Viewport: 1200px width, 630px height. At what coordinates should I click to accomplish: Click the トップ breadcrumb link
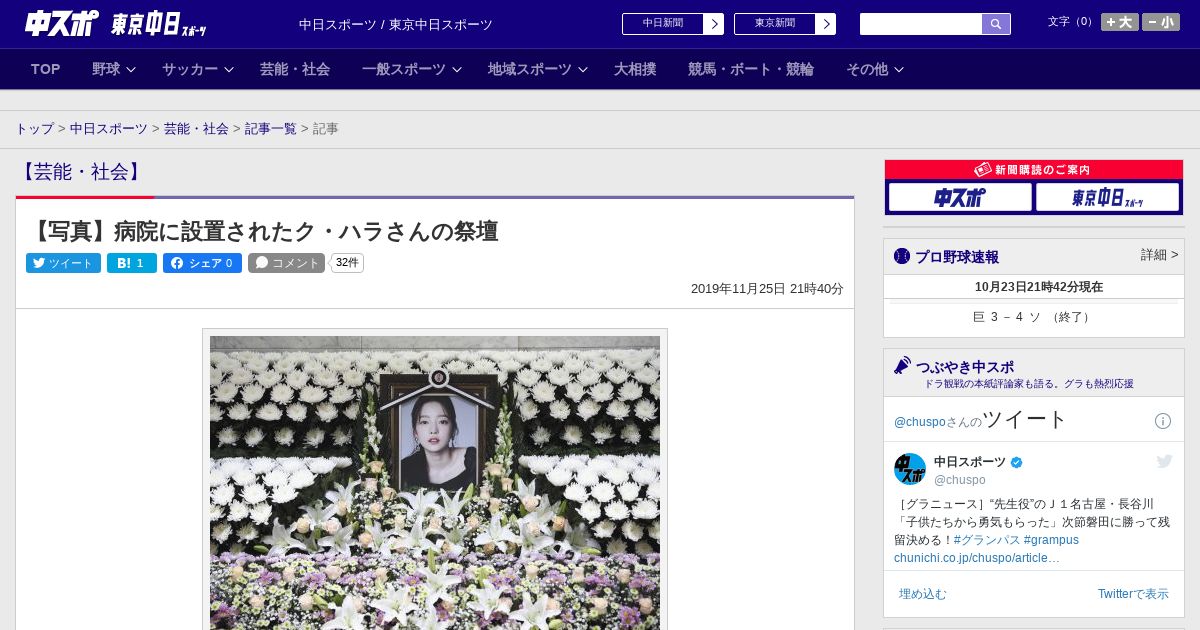click(x=35, y=129)
